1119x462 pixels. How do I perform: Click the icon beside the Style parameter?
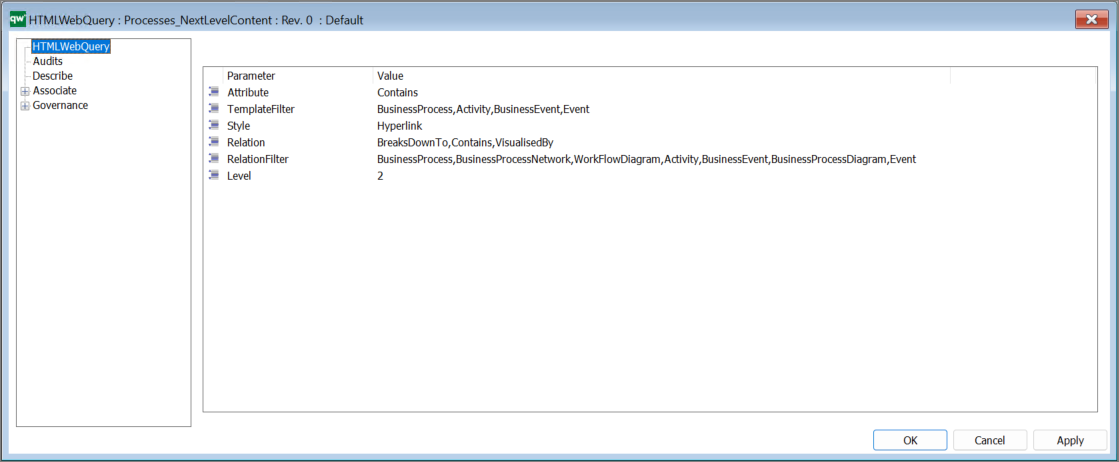tap(213, 126)
